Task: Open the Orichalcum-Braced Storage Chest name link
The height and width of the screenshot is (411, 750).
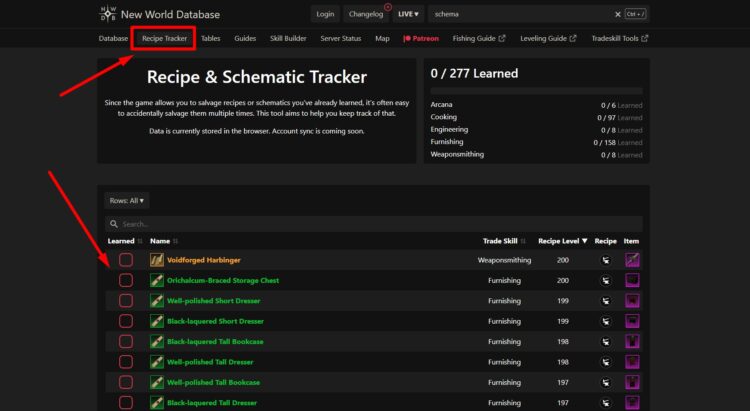Action: pos(223,280)
